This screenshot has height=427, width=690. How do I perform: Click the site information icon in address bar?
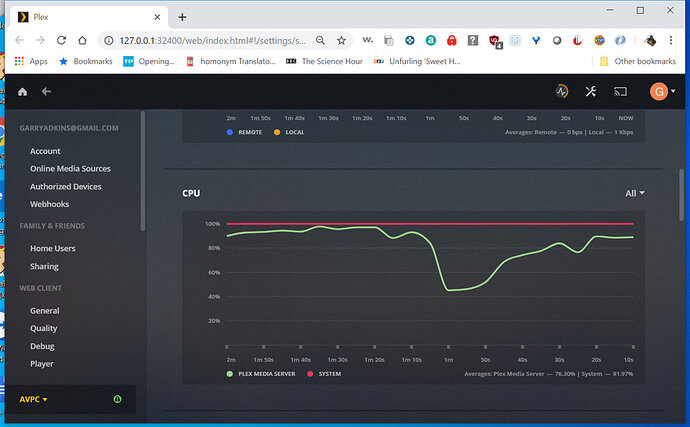pyautogui.click(x=108, y=40)
